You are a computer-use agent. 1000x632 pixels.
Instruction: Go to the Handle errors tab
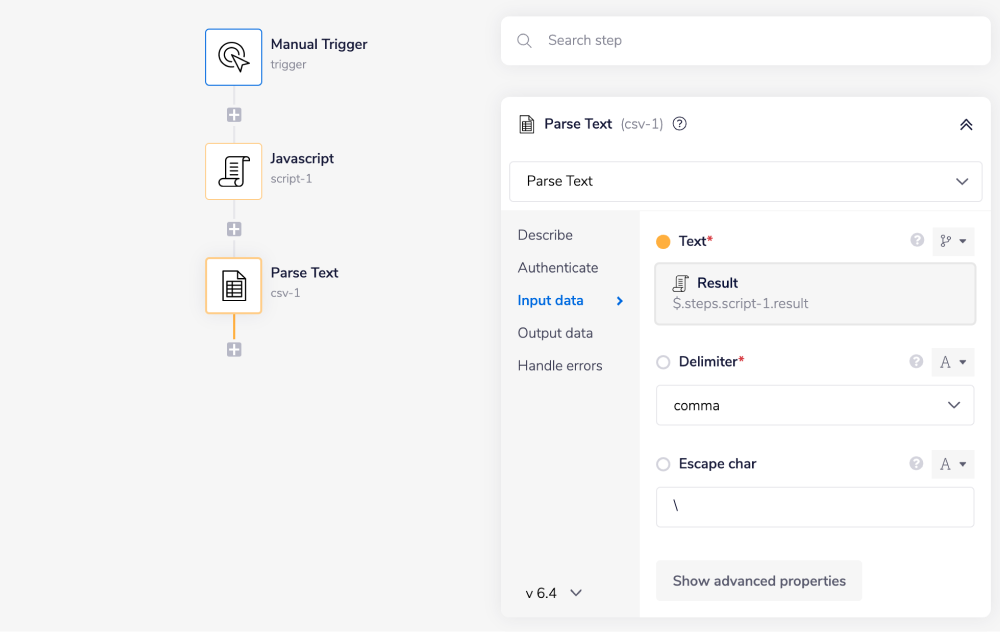click(x=560, y=366)
